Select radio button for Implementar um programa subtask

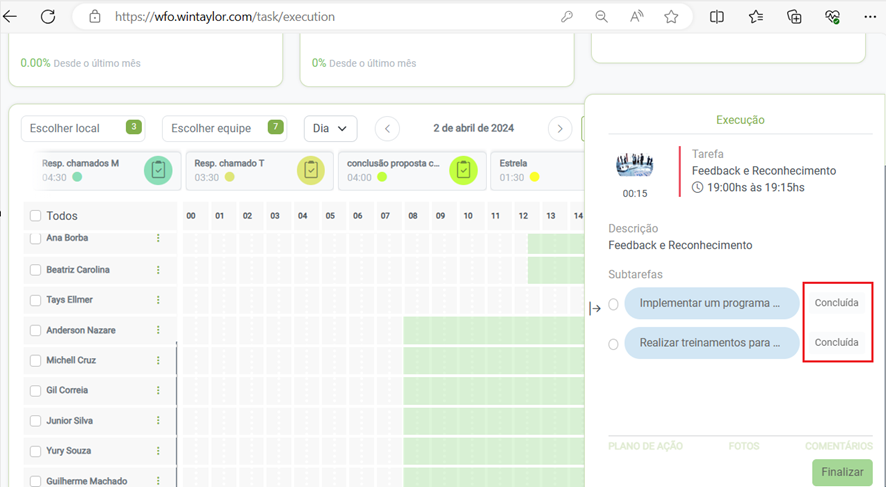tap(614, 304)
